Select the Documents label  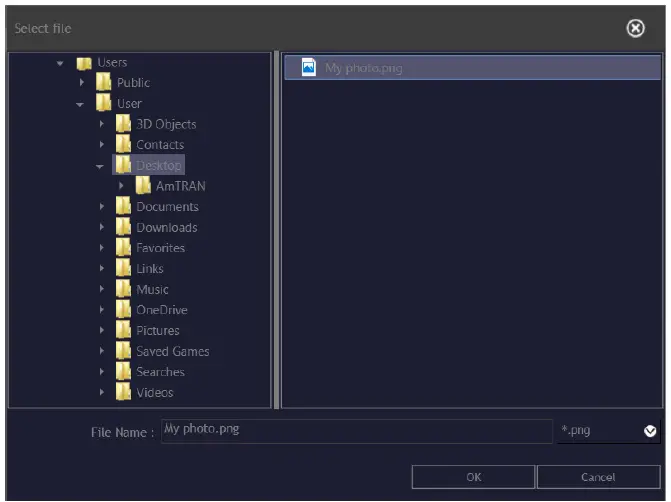coord(167,207)
